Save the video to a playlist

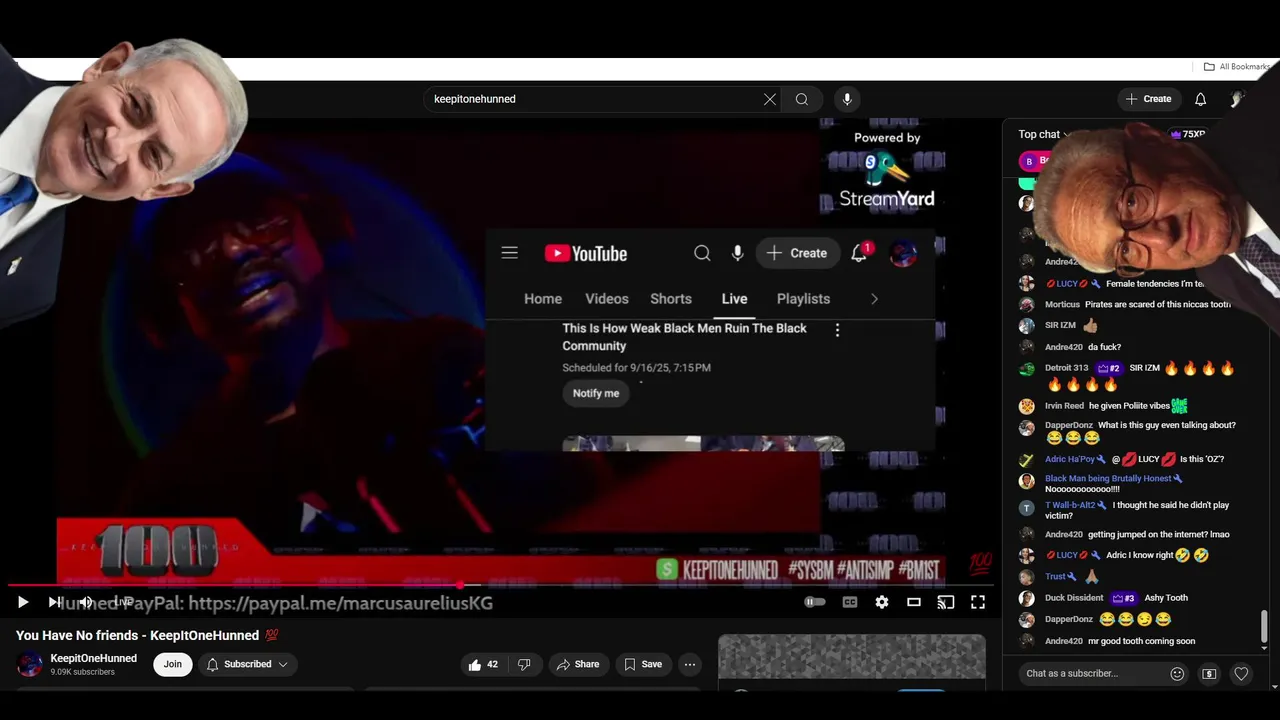pyautogui.click(x=643, y=664)
